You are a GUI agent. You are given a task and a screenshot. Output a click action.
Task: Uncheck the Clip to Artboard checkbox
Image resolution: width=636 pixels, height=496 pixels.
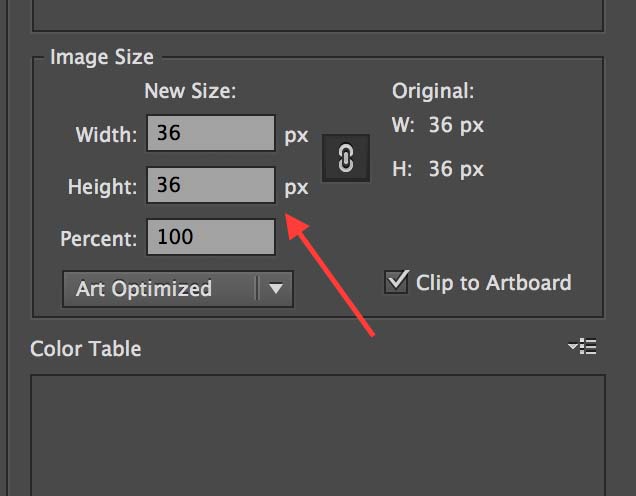tap(397, 282)
